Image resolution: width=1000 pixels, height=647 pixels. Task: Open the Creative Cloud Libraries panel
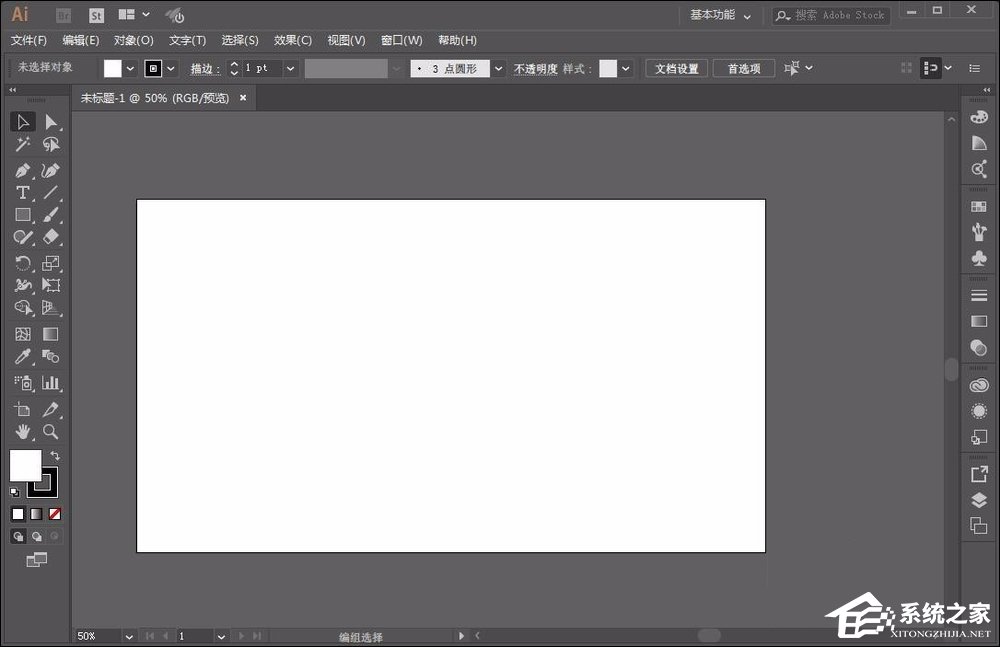[x=979, y=386]
